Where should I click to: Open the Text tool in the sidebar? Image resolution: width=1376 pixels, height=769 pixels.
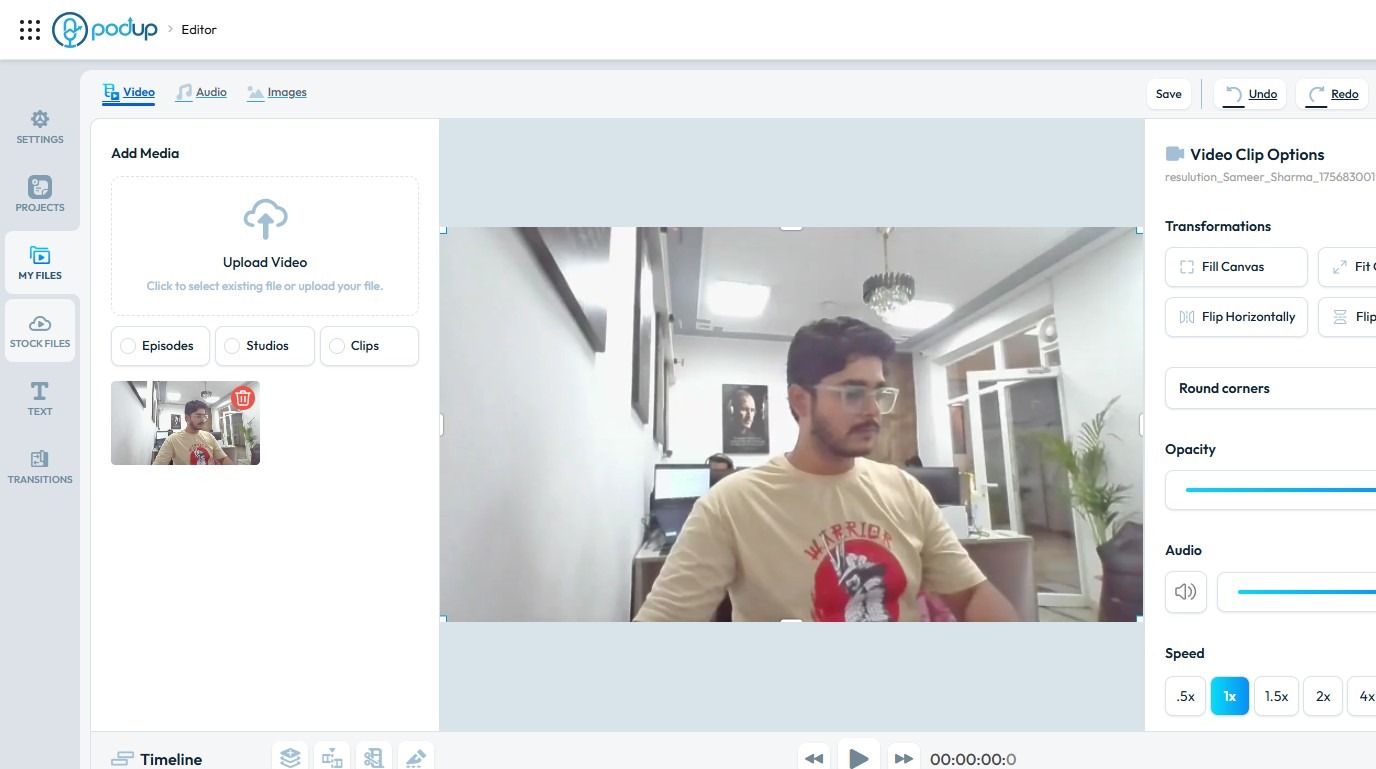[40, 399]
